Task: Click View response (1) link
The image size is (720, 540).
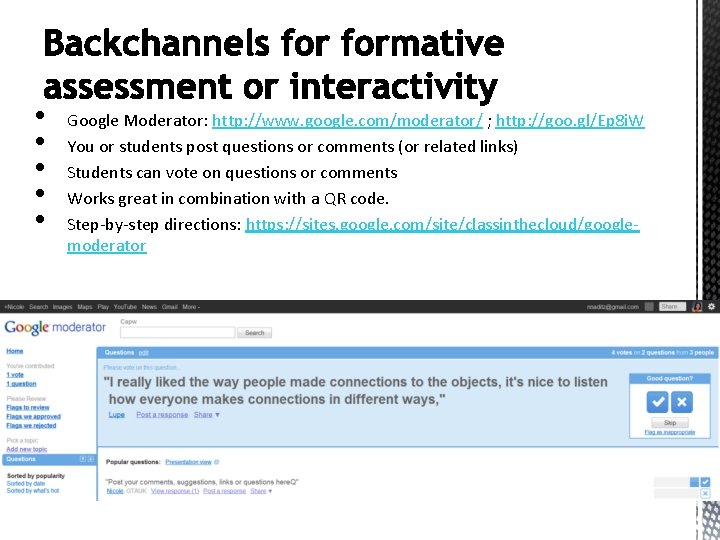Action: [x=175, y=491]
